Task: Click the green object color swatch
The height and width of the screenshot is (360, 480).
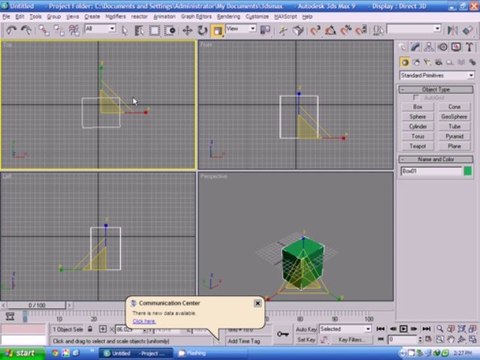Action: (468, 171)
